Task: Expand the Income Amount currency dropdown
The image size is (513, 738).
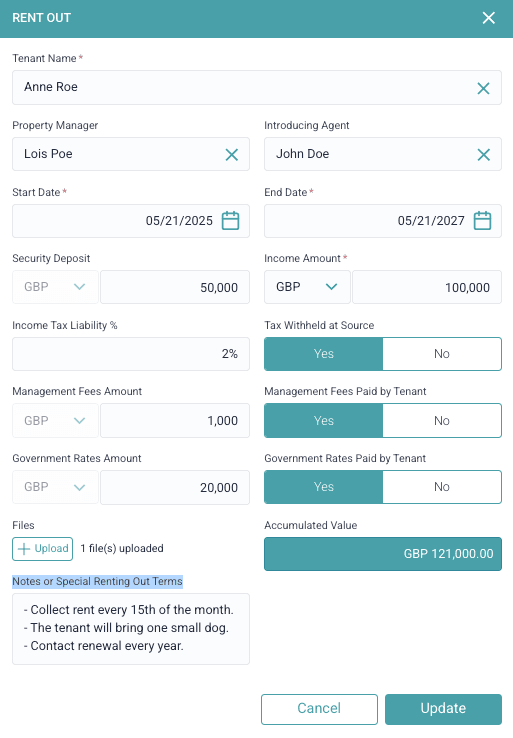Action: [307, 287]
